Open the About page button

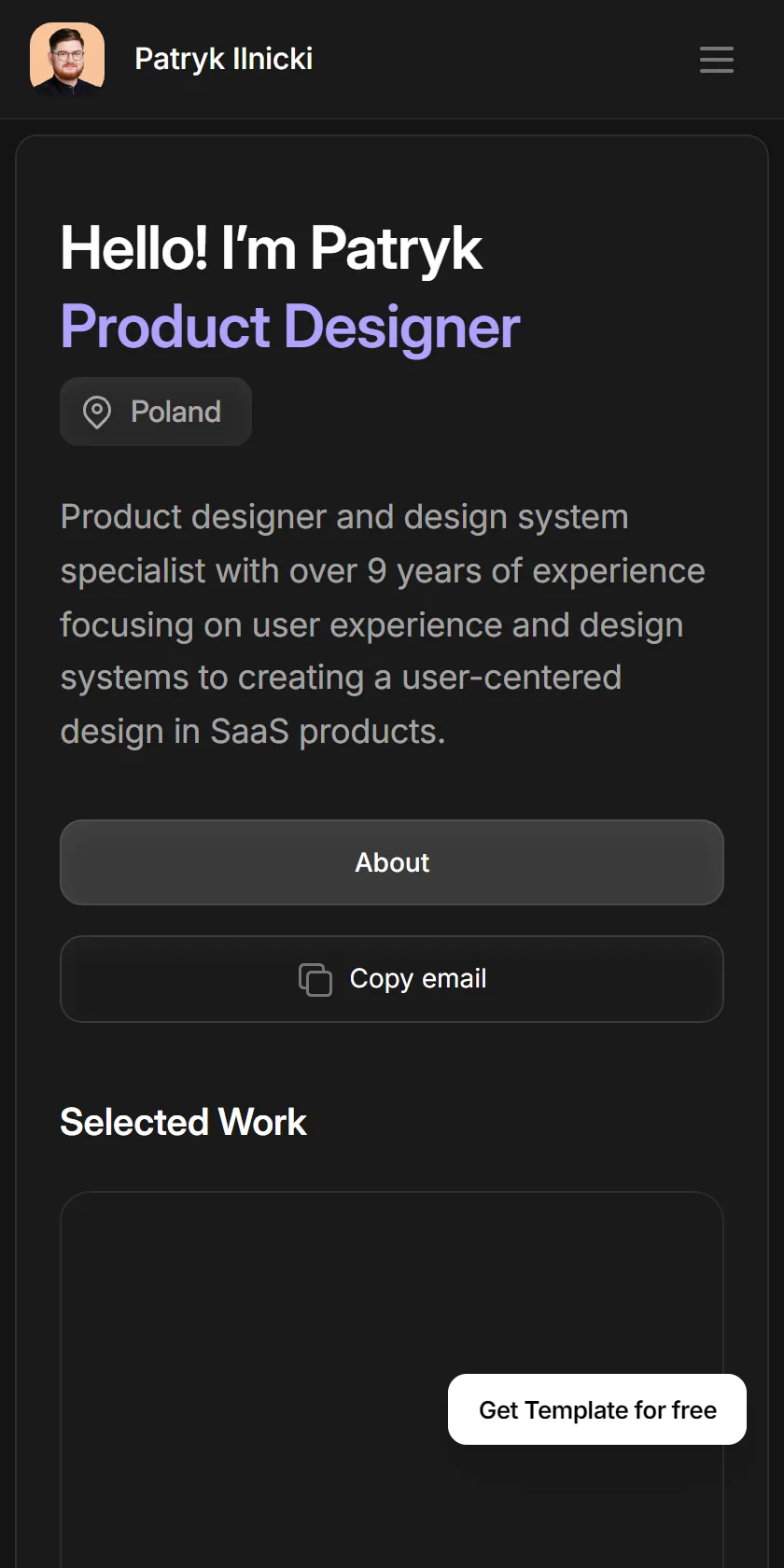392,862
